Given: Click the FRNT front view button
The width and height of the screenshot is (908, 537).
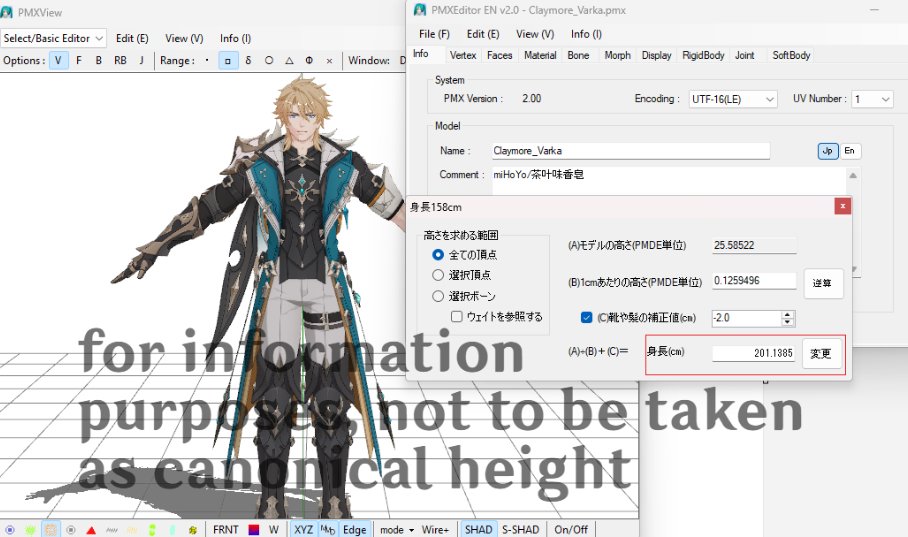Looking at the screenshot, I should pyautogui.click(x=225, y=529).
